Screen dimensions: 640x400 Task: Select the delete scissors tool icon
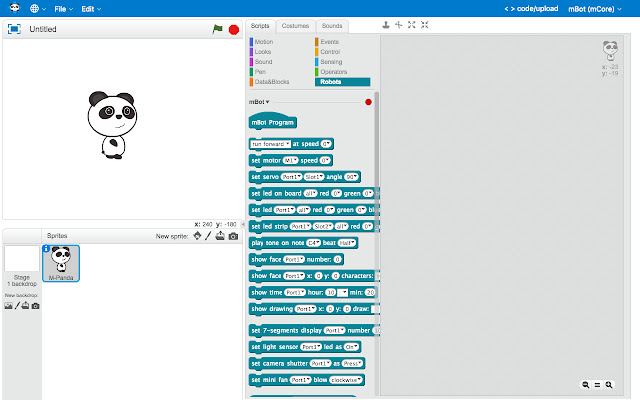coord(399,25)
